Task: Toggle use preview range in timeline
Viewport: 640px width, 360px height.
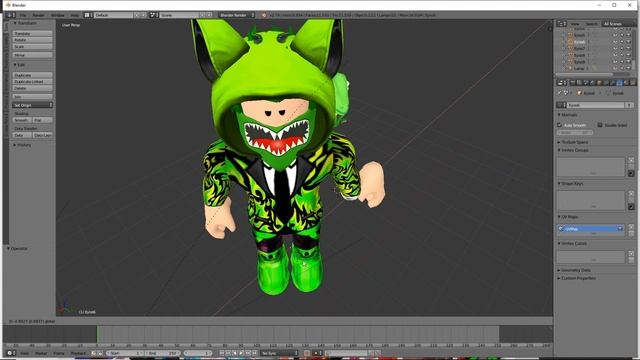Action: coord(93,353)
